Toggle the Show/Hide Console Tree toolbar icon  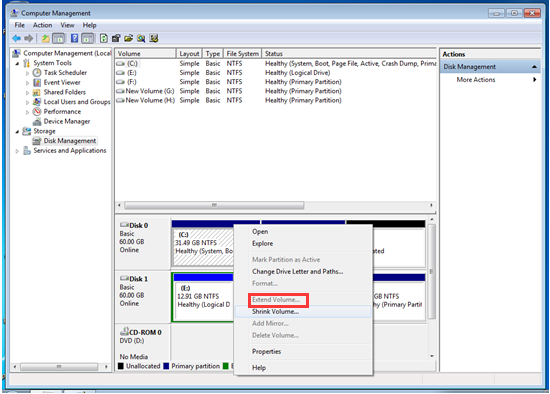tap(59, 38)
